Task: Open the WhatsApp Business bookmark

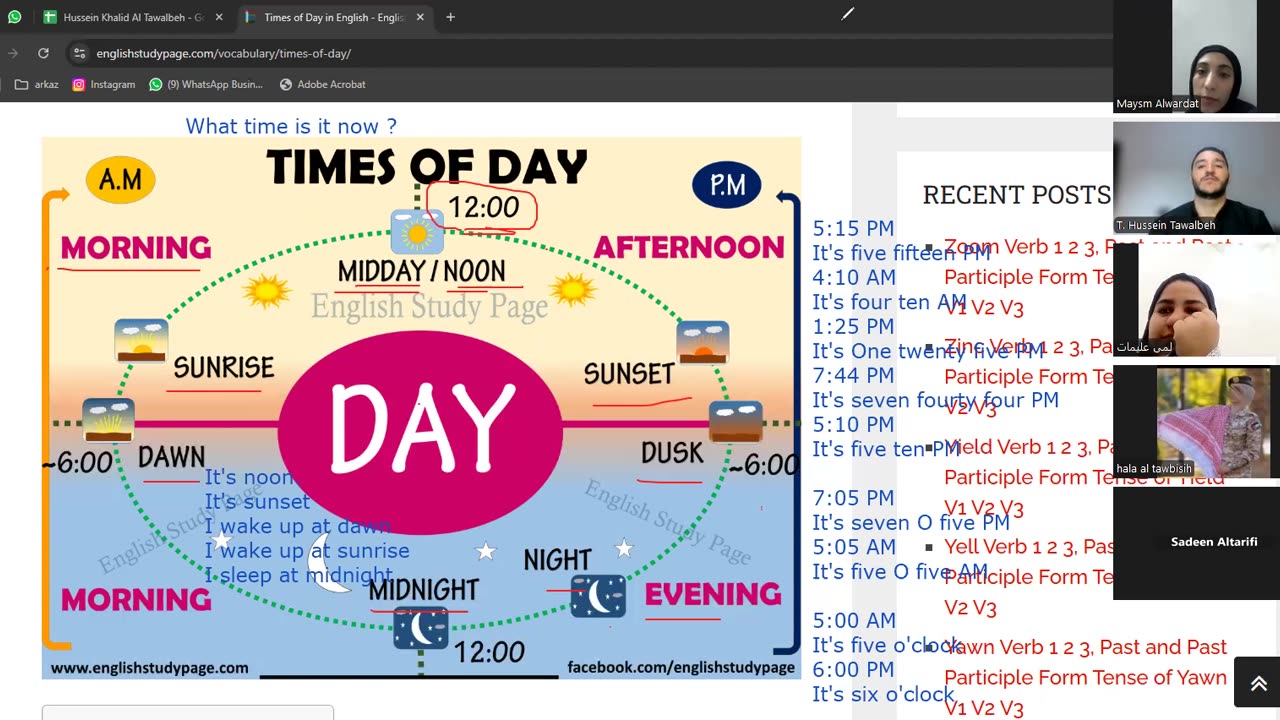Action: (206, 84)
